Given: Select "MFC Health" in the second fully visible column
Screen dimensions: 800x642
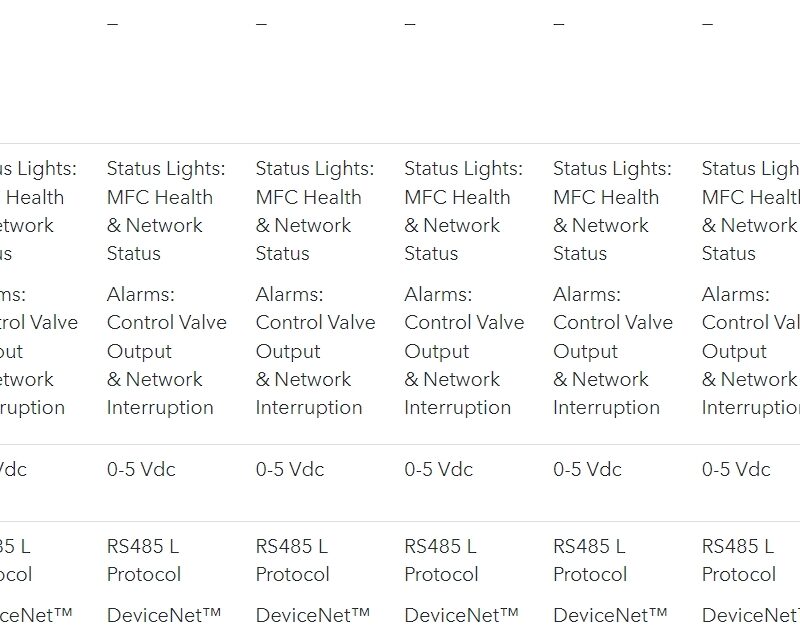Looking at the screenshot, I should coord(308,197).
